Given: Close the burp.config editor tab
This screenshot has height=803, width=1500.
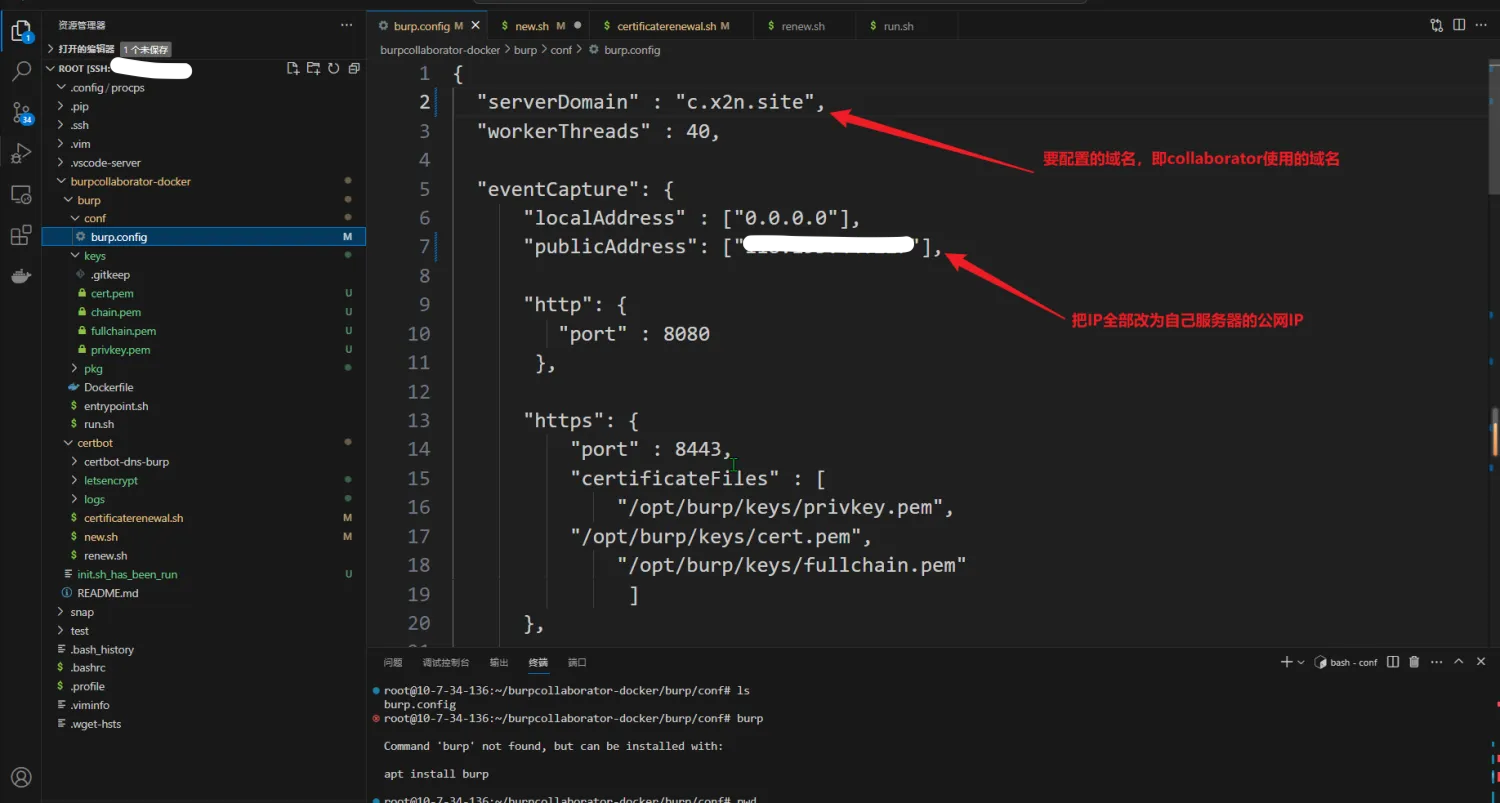Looking at the screenshot, I should click(x=476, y=26).
